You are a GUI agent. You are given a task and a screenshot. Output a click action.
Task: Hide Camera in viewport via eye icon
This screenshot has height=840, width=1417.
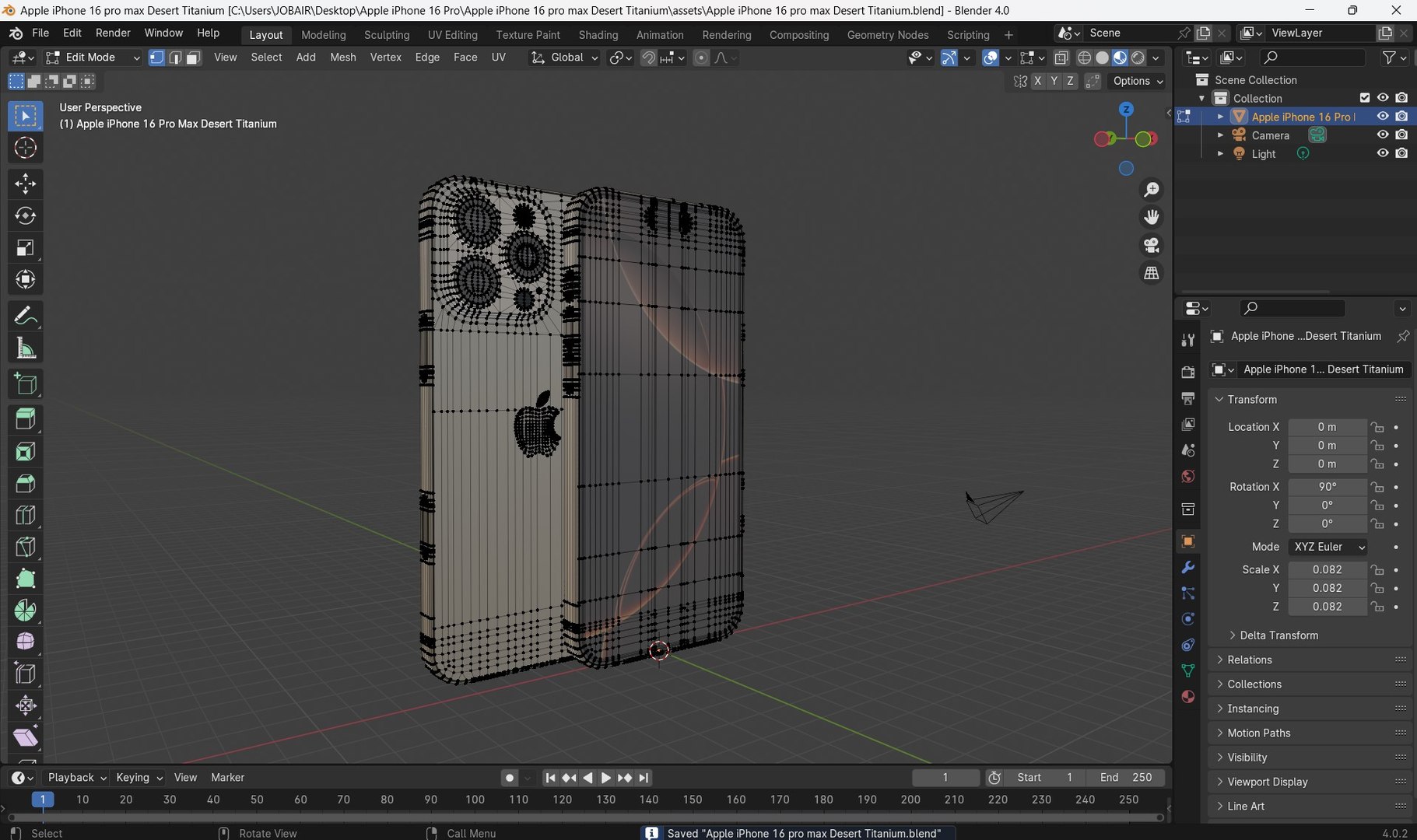click(1383, 135)
